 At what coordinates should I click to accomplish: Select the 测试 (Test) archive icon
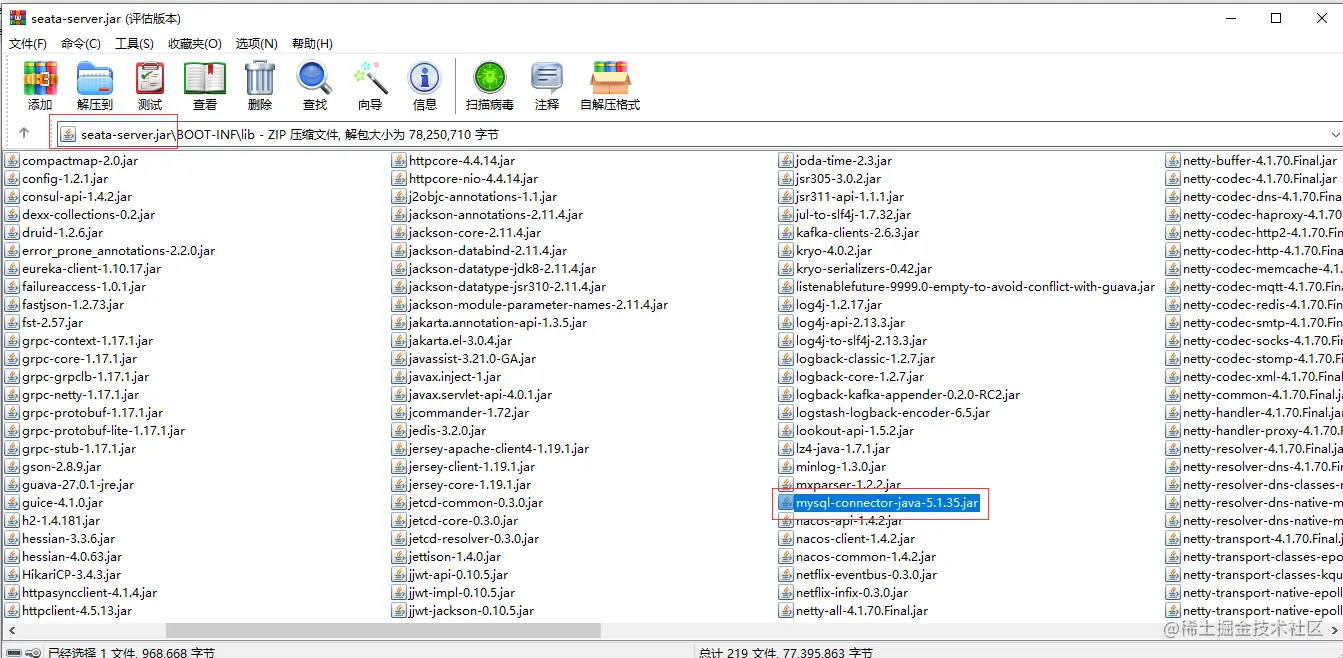pyautogui.click(x=149, y=85)
